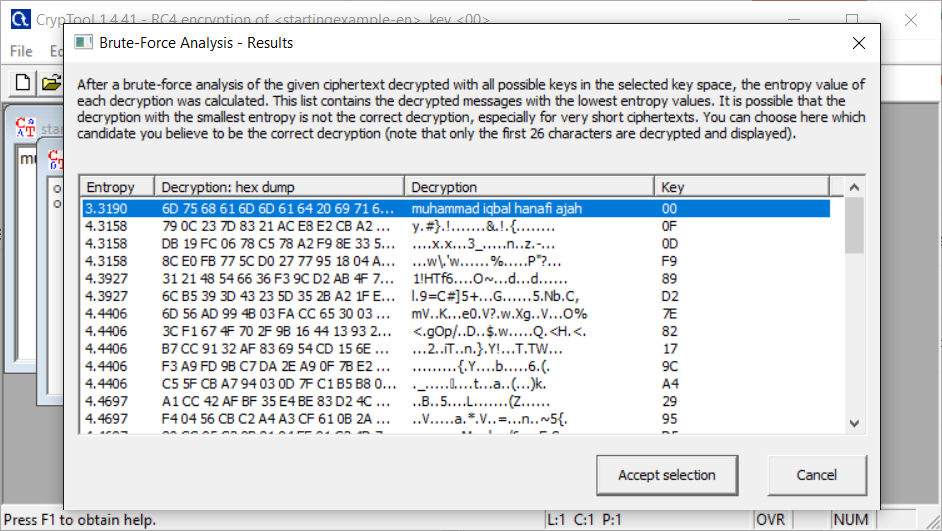The width and height of the screenshot is (942, 531).
Task: Sort results by Entropy column header
Action: pyautogui.click(x=117, y=187)
